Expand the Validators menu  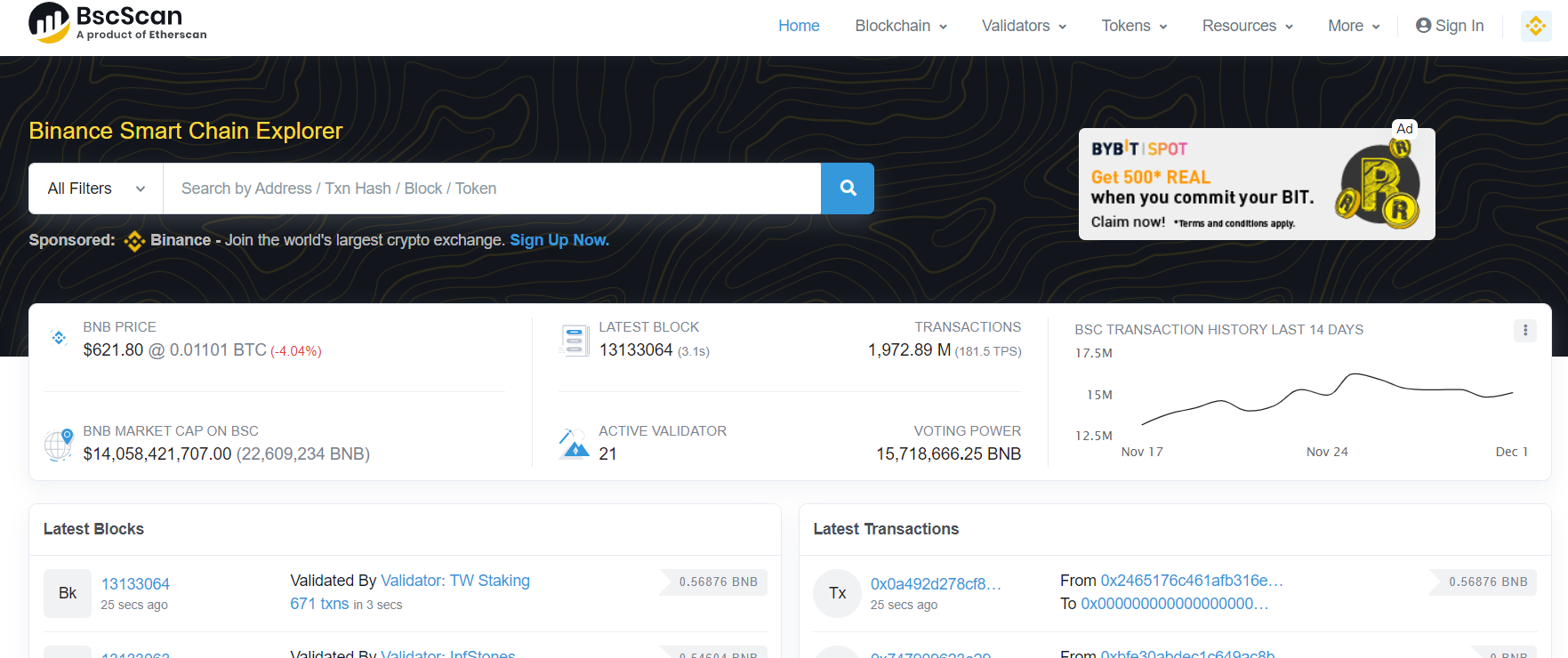click(x=1024, y=26)
